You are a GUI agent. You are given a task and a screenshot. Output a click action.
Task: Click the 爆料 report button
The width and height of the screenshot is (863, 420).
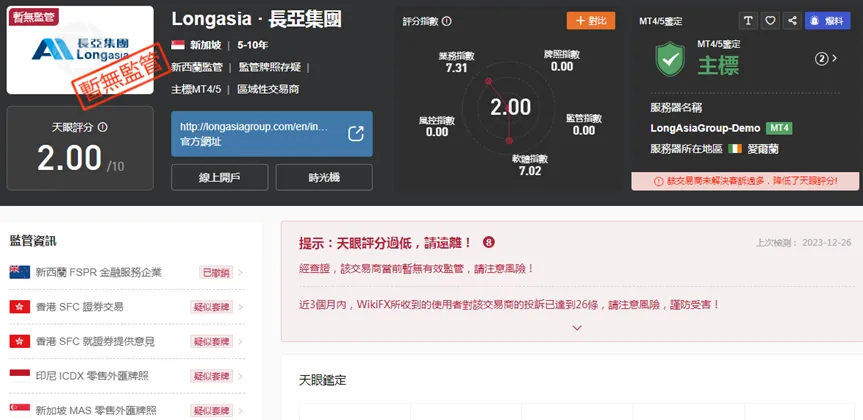pos(827,21)
